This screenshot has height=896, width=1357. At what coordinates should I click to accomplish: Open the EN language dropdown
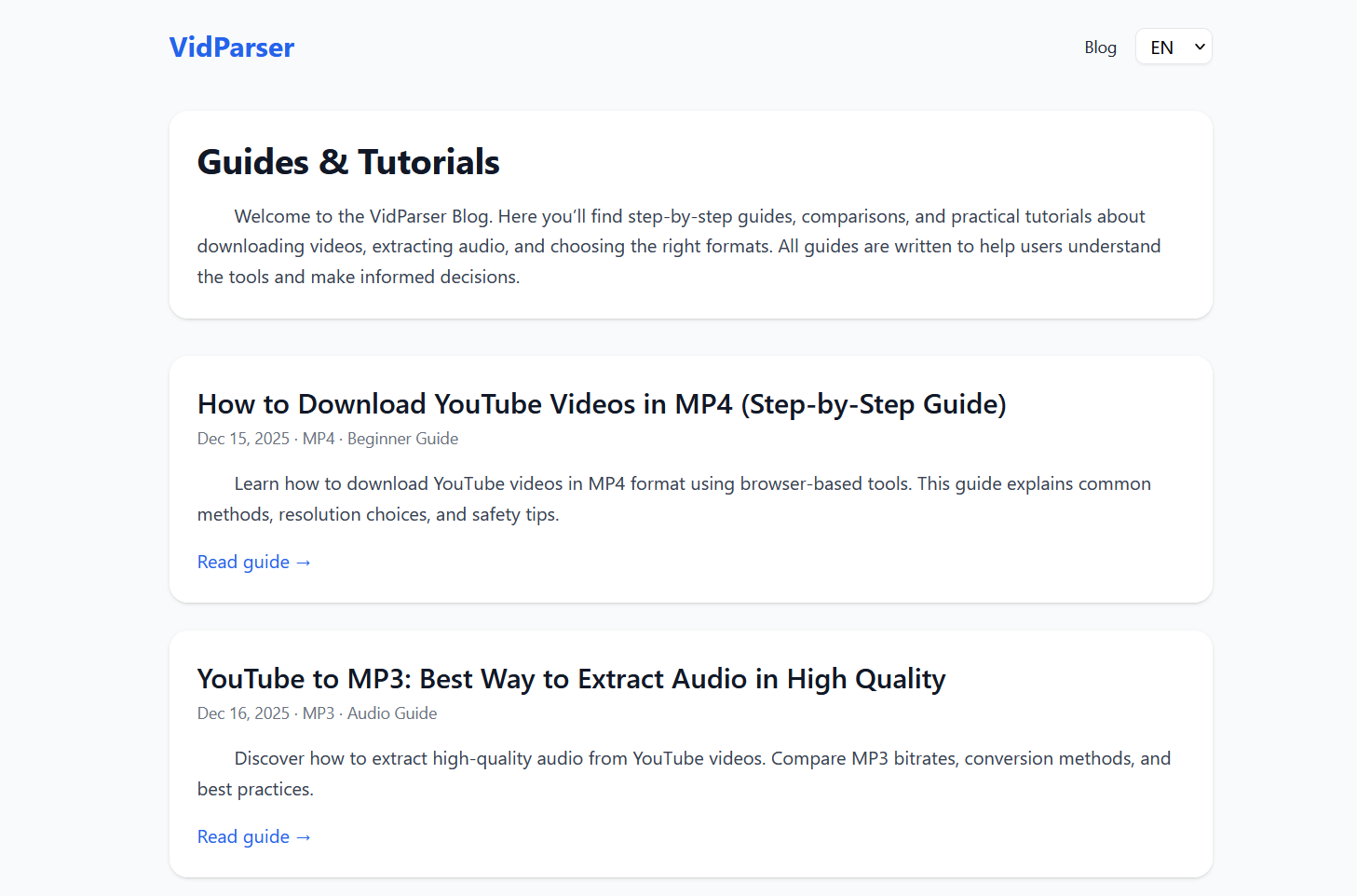1173,46
